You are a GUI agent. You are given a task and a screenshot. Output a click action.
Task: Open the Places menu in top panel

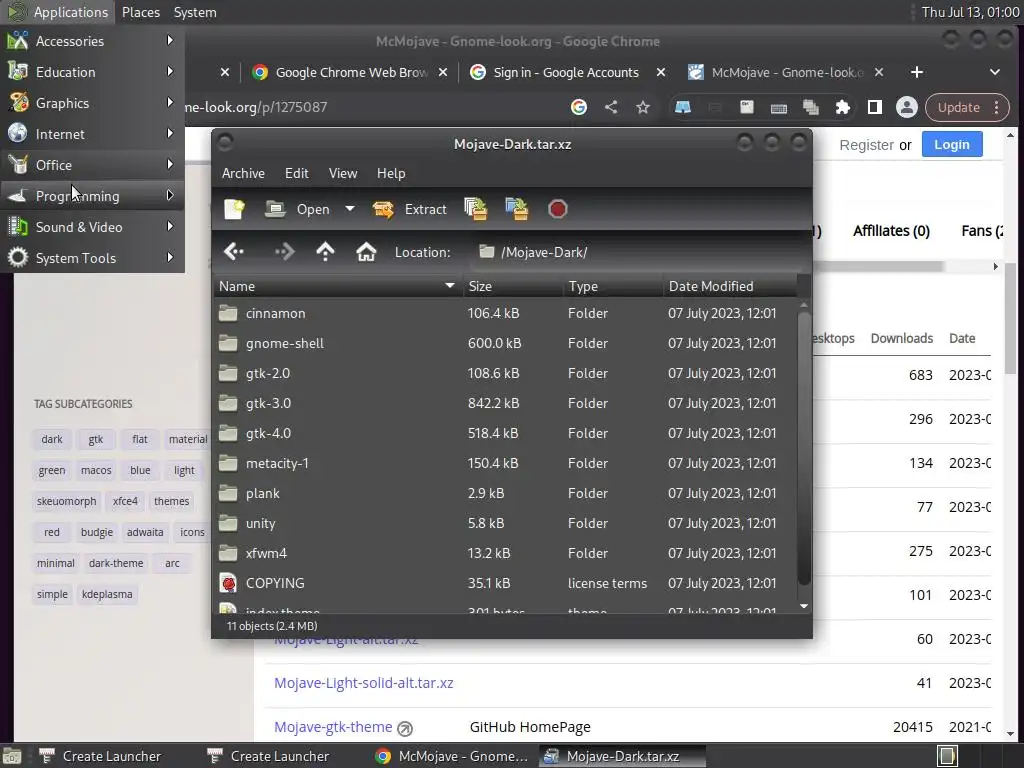point(140,12)
